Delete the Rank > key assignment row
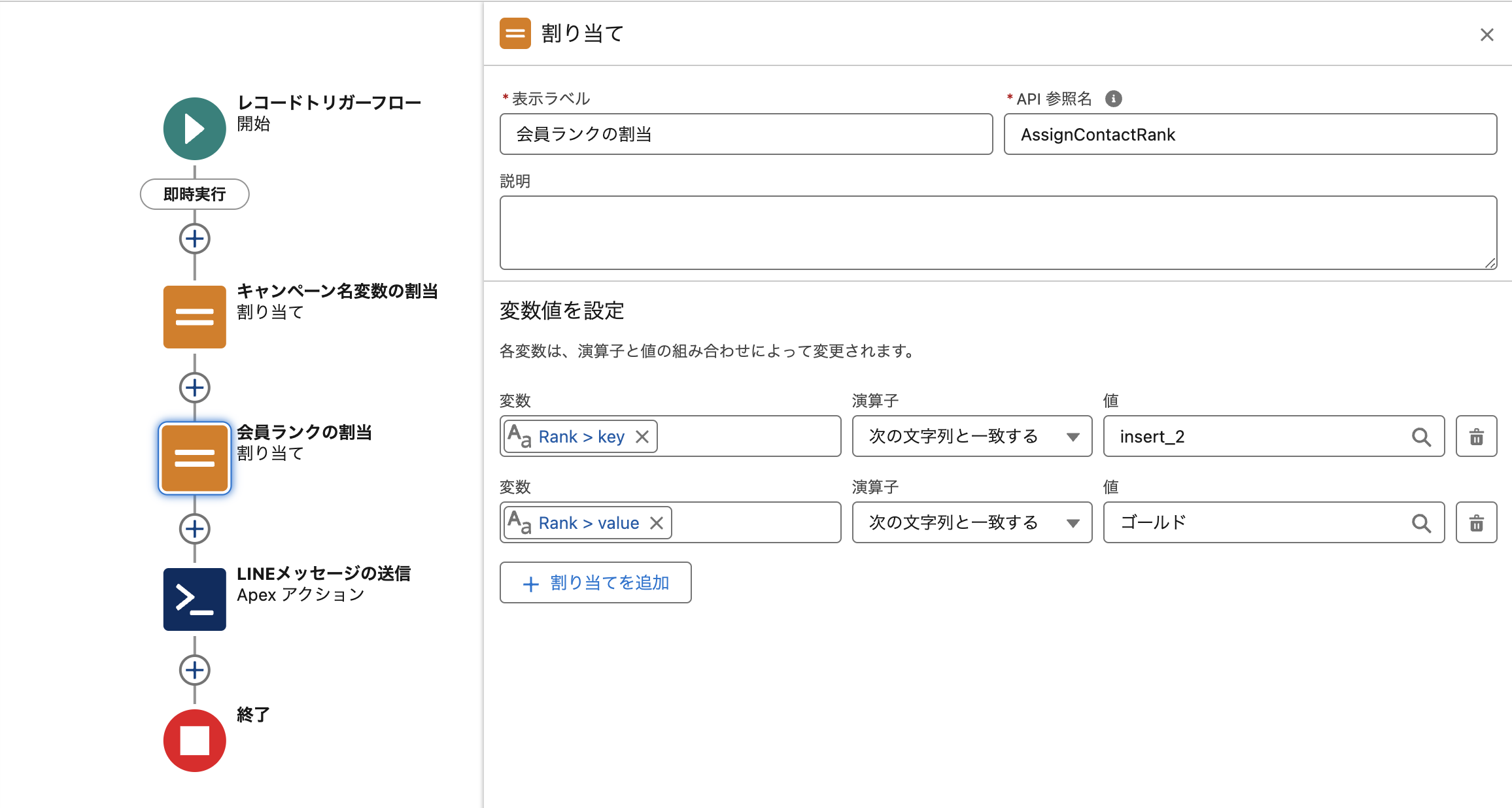This screenshot has width=1512, height=808. click(x=1476, y=437)
